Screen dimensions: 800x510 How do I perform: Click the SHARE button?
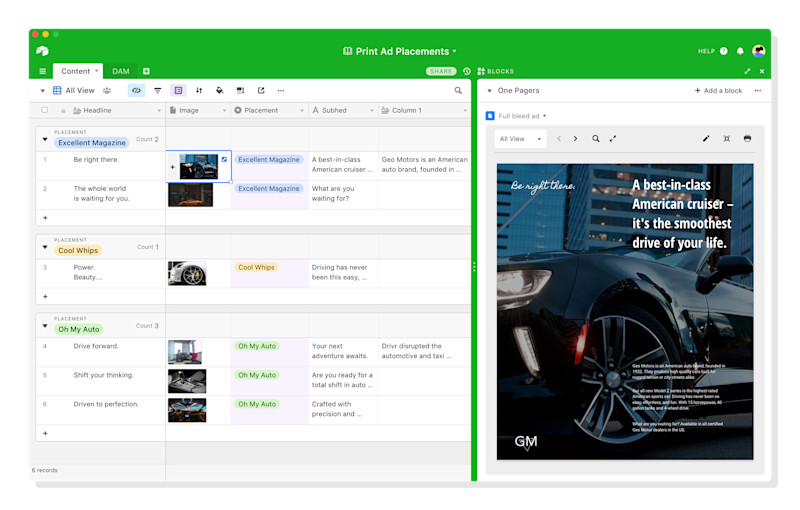click(x=441, y=71)
